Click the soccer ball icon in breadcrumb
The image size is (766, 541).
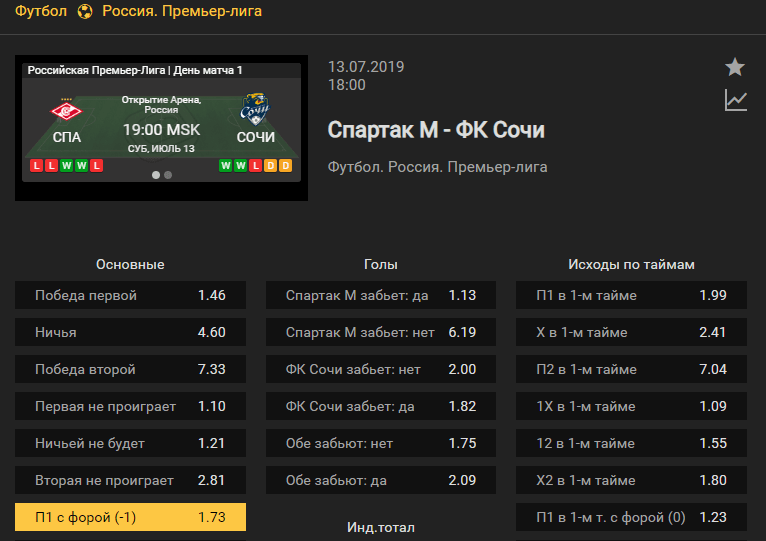(x=85, y=11)
